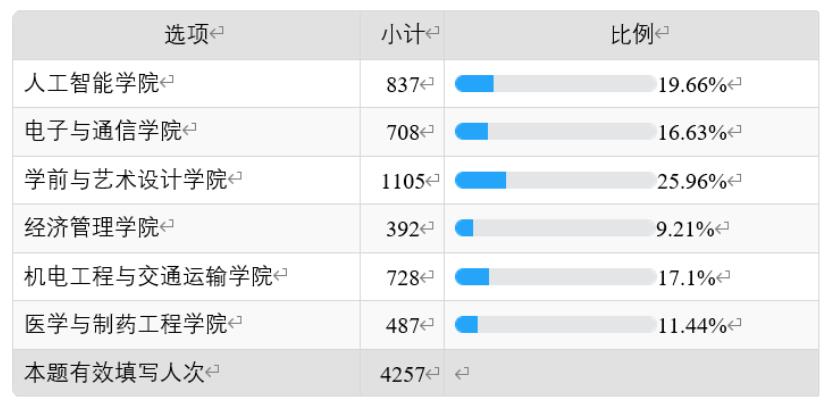This screenshot has height=411, width=838.
Task: Click the 19.66% progress bar
Action: [555, 84]
